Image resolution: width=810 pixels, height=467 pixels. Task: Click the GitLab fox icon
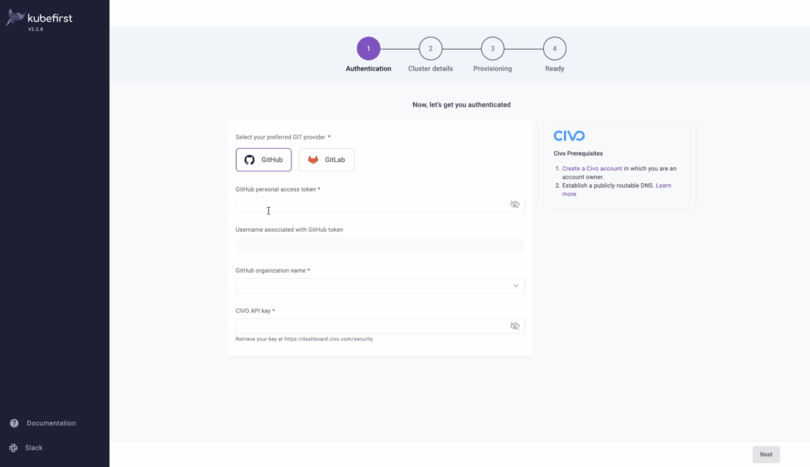coord(313,160)
